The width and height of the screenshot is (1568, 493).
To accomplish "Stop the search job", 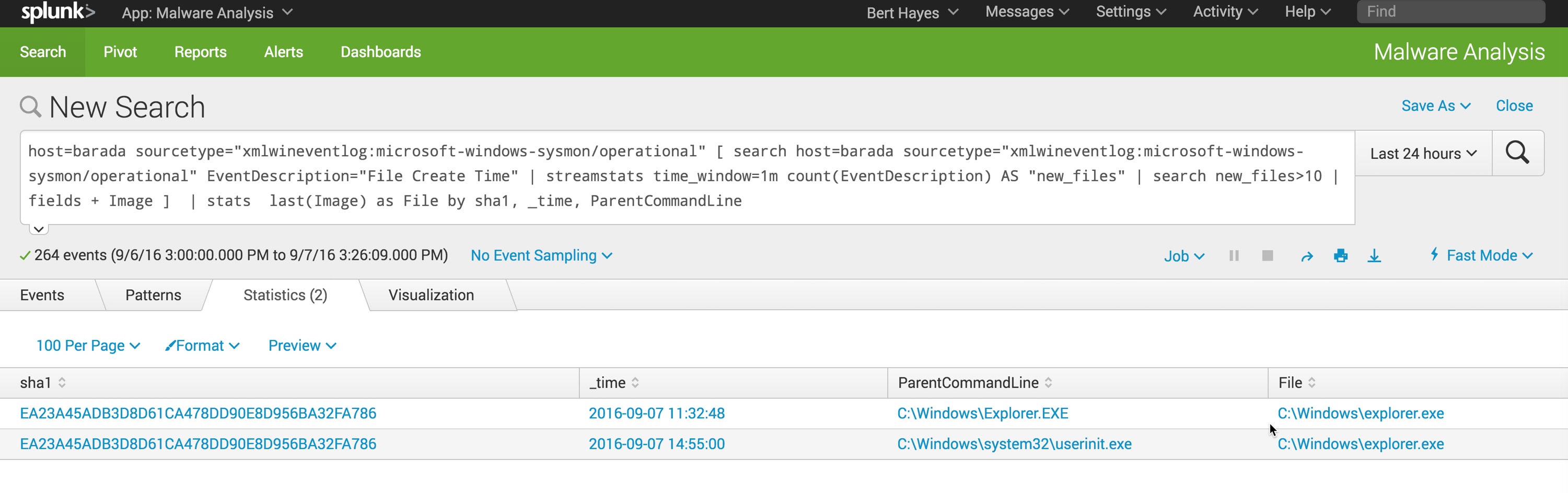I will click(1267, 255).
